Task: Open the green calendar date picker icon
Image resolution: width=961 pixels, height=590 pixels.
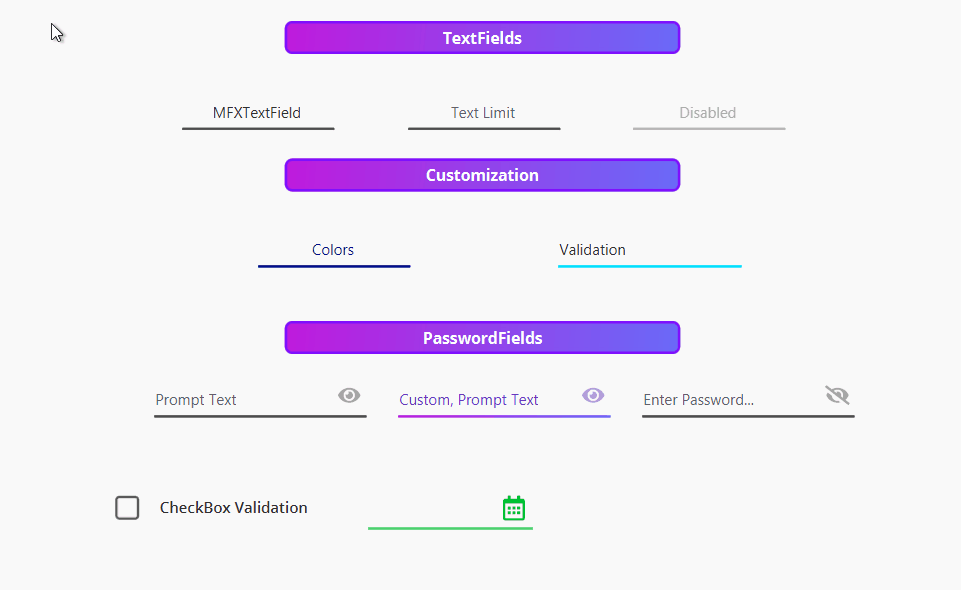Action: pos(513,508)
